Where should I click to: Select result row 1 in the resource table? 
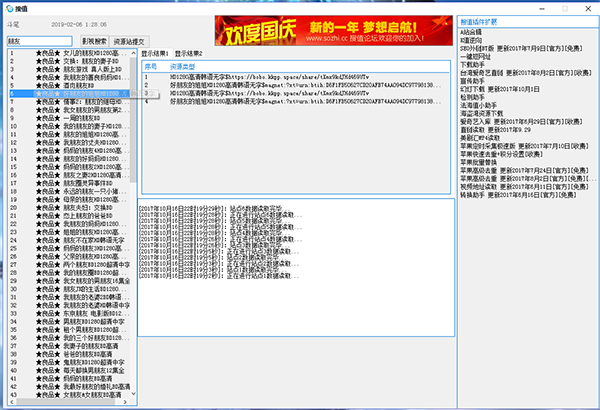coord(295,77)
